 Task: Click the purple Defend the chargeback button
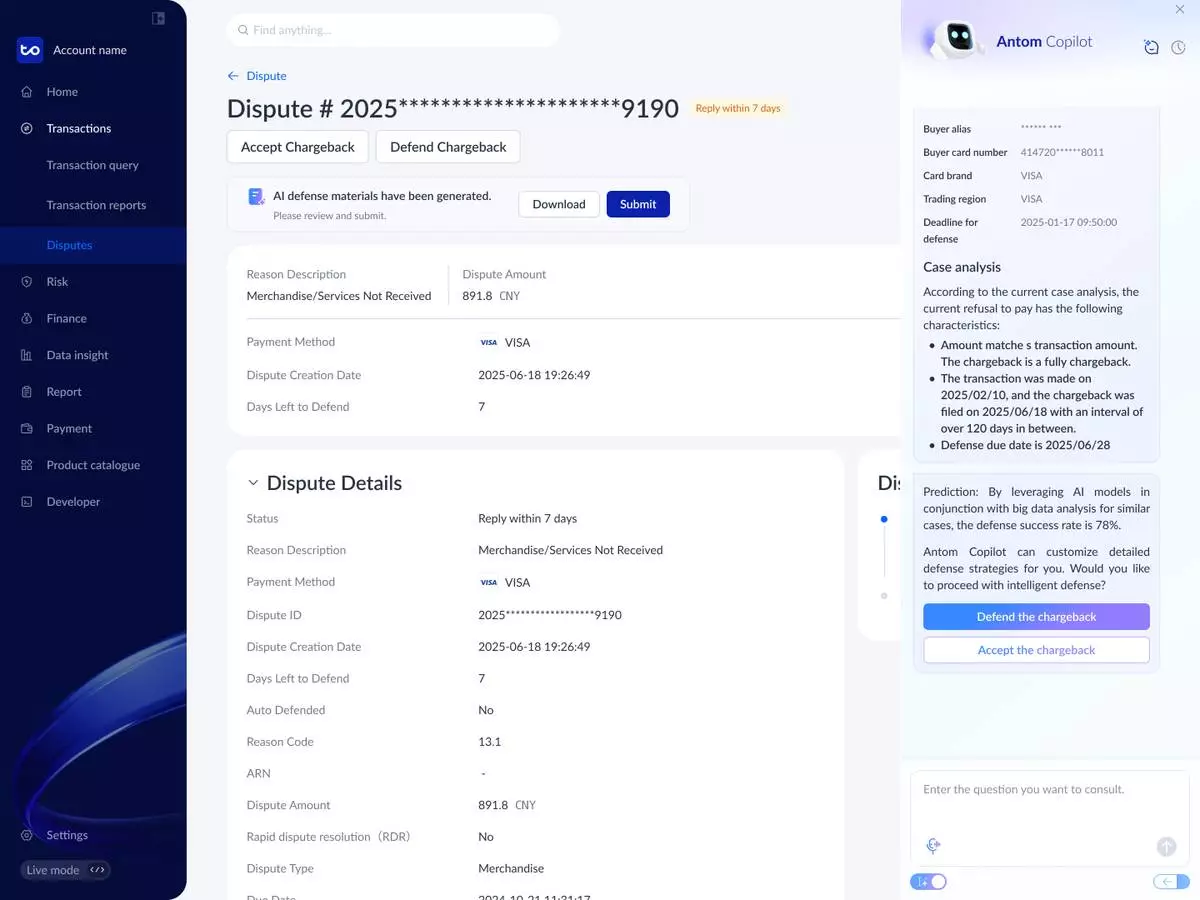[x=1036, y=617]
